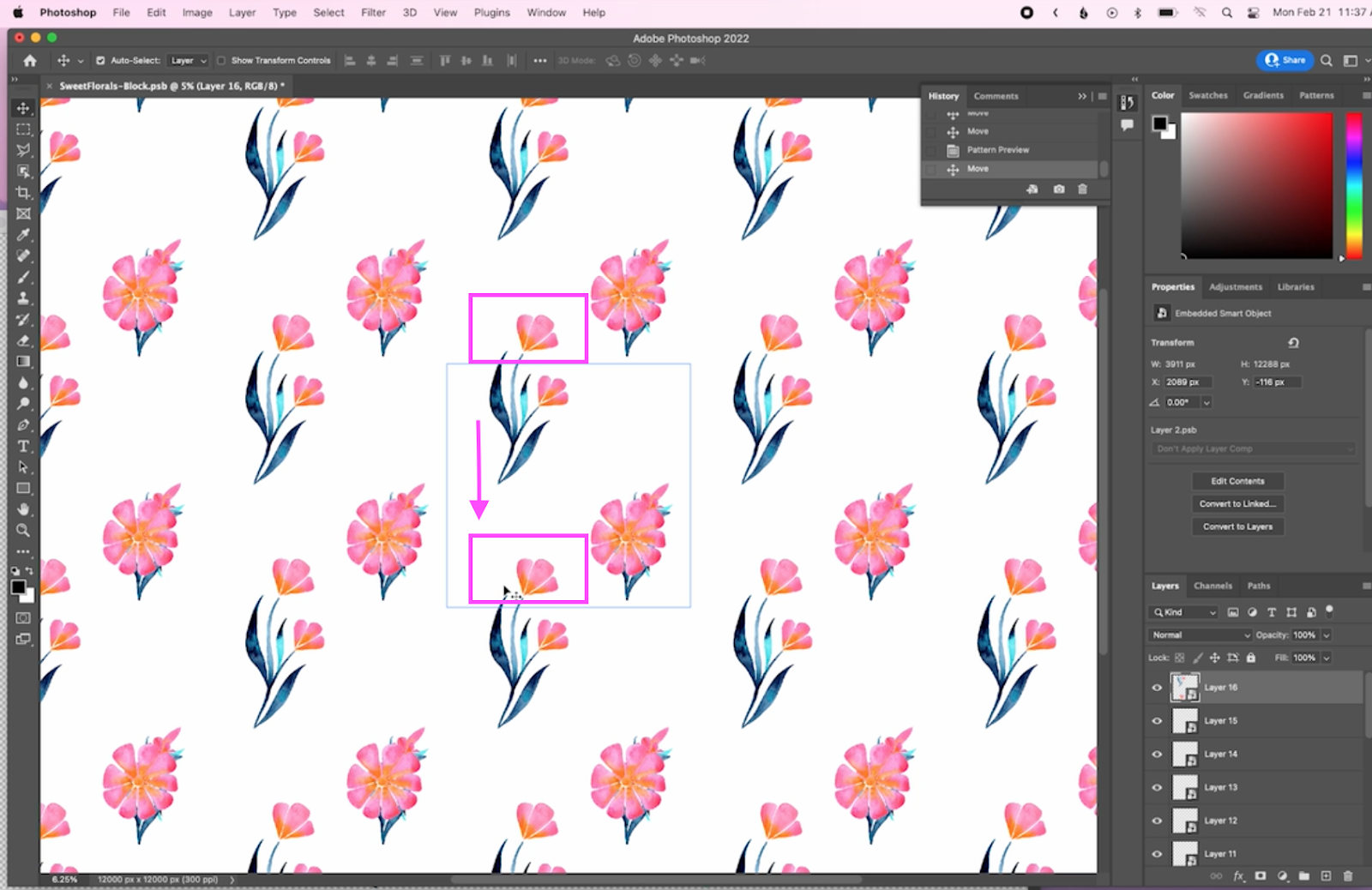Pick a hue on the rainbow slider

pyautogui.click(x=1354, y=185)
